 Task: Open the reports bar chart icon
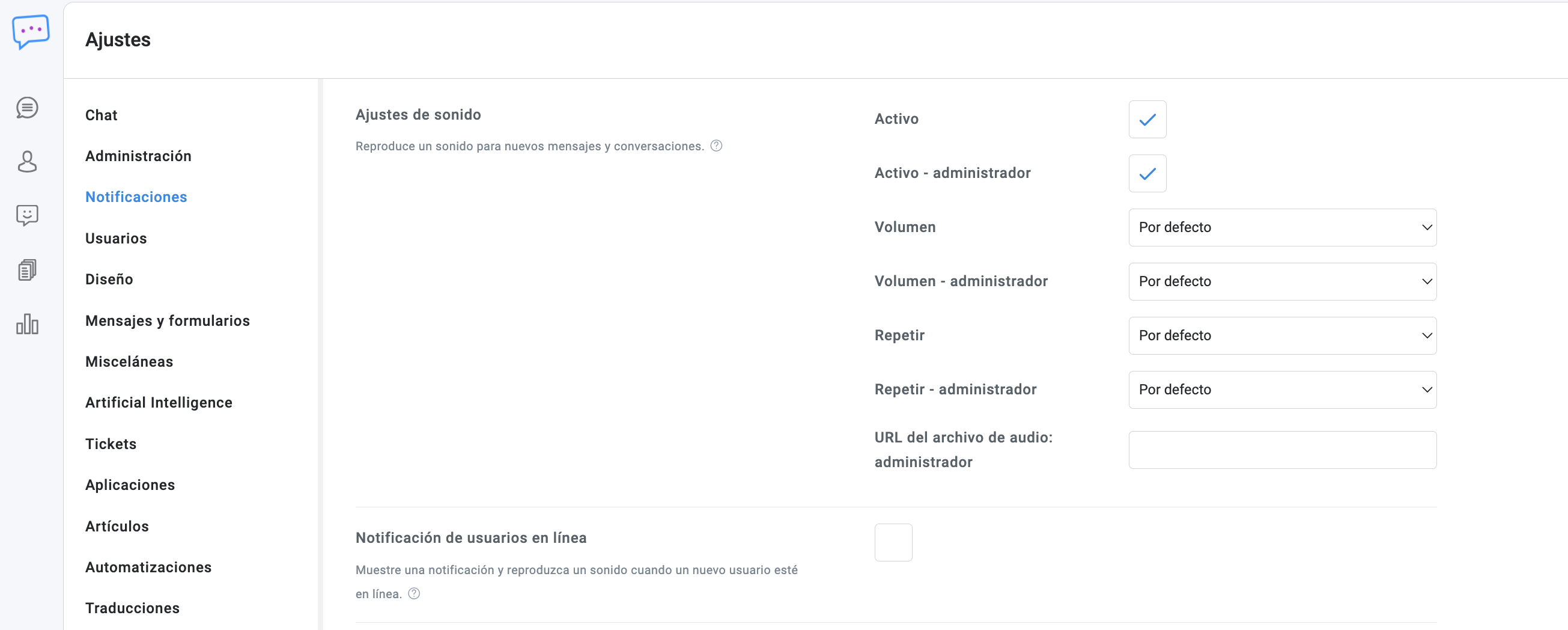click(28, 323)
